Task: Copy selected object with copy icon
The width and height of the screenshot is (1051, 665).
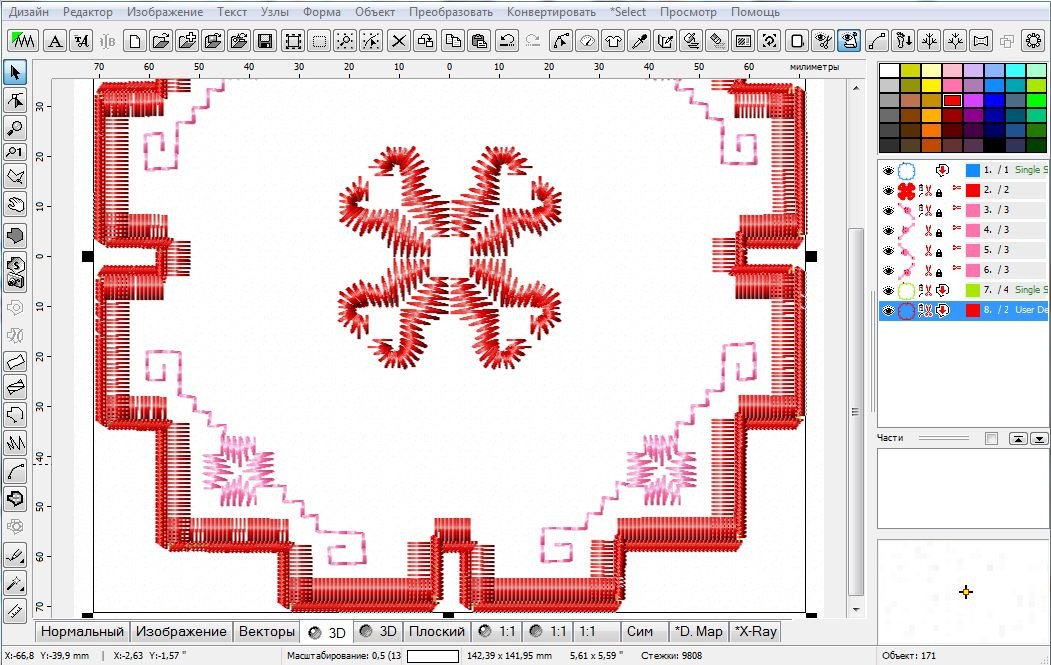Action: 453,41
